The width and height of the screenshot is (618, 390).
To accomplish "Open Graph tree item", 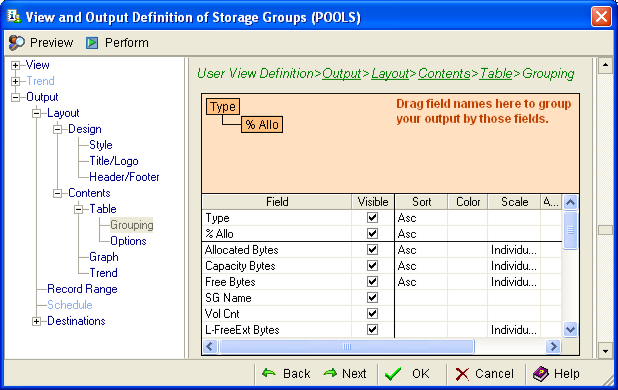I will click(x=104, y=257).
